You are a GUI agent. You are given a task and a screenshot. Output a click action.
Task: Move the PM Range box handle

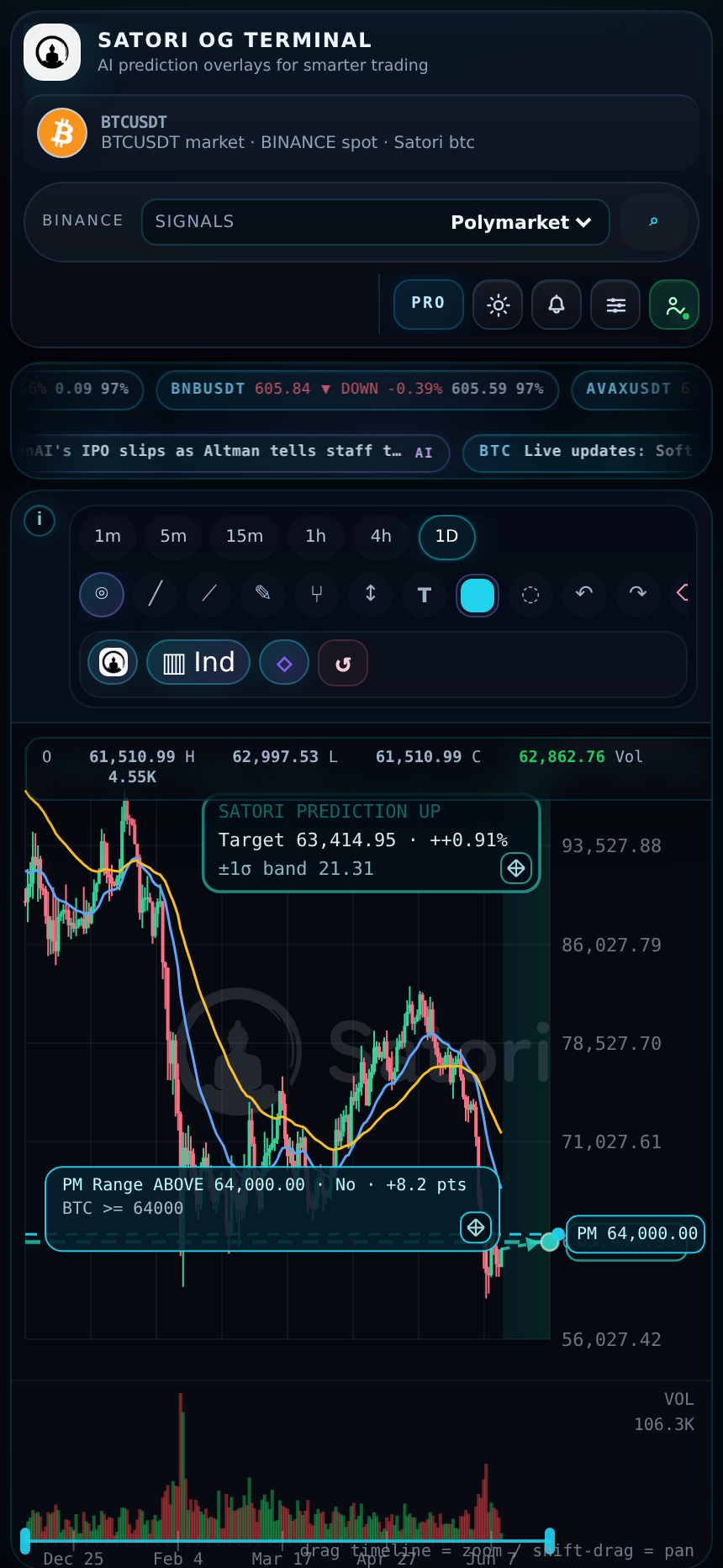tap(476, 1228)
